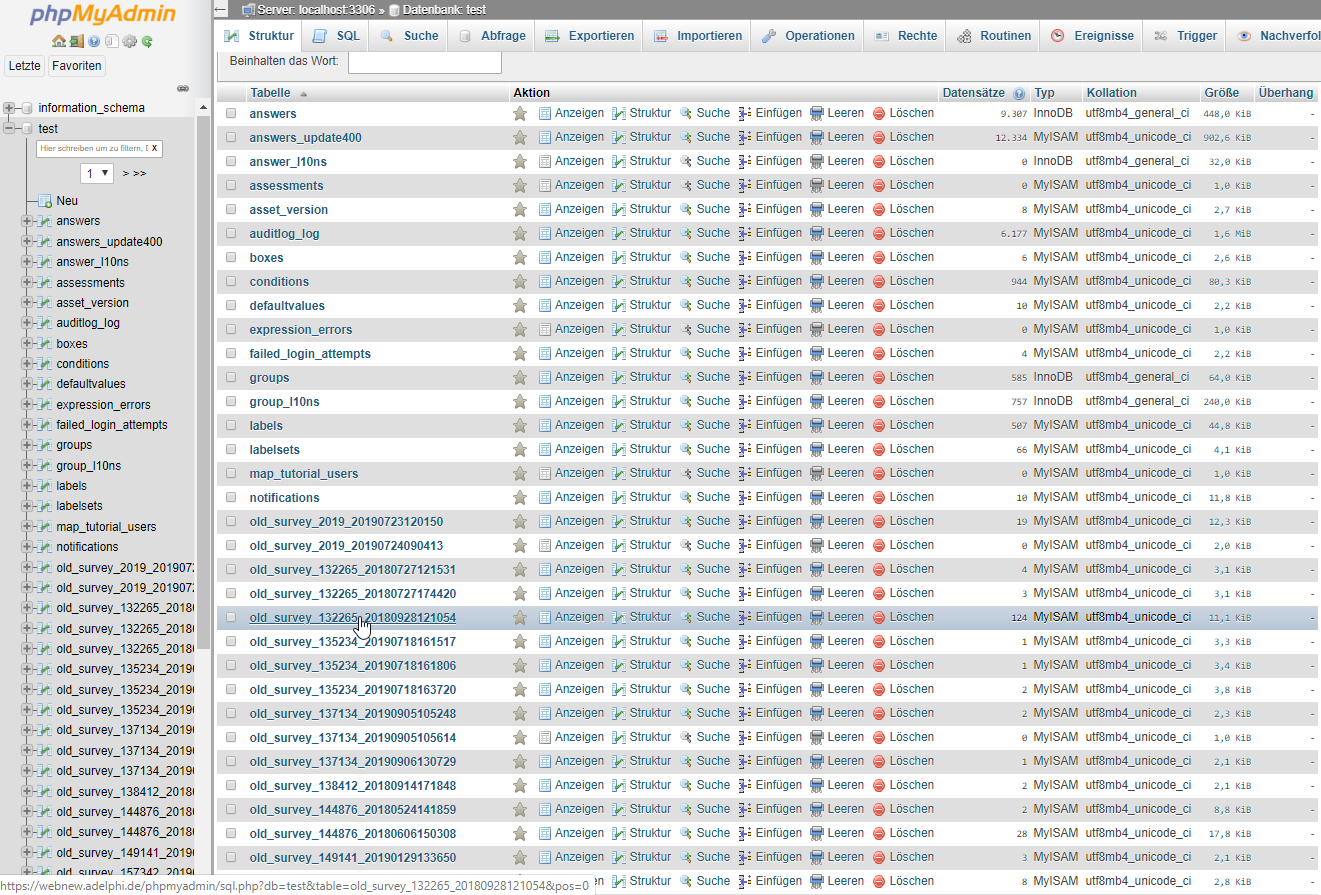Viewport: 1321px width, 895px height.
Task: Click the red Löschen icon for boxes
Action: coord(879,257)
